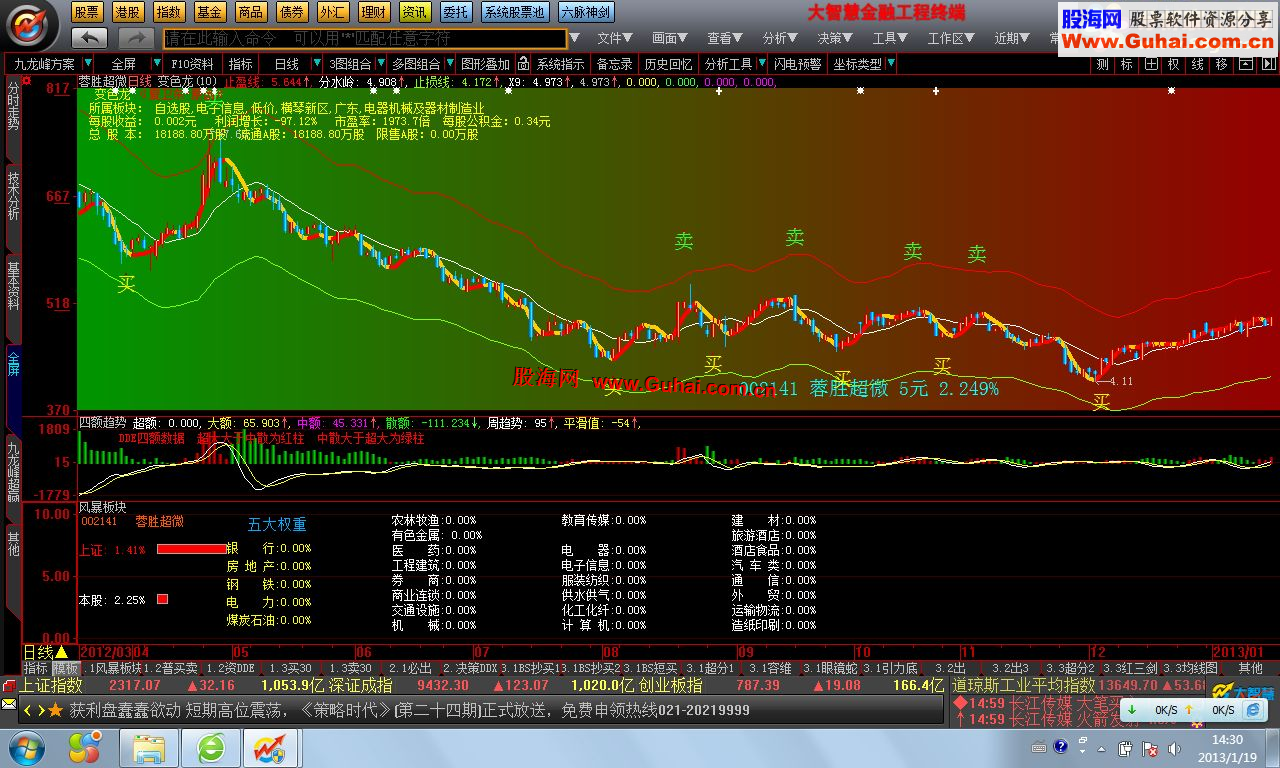This screenshot has width=1280, height=768.
Task: Expand the 九龙峰方案 scheme dropdown
Action: pos(48,64)
